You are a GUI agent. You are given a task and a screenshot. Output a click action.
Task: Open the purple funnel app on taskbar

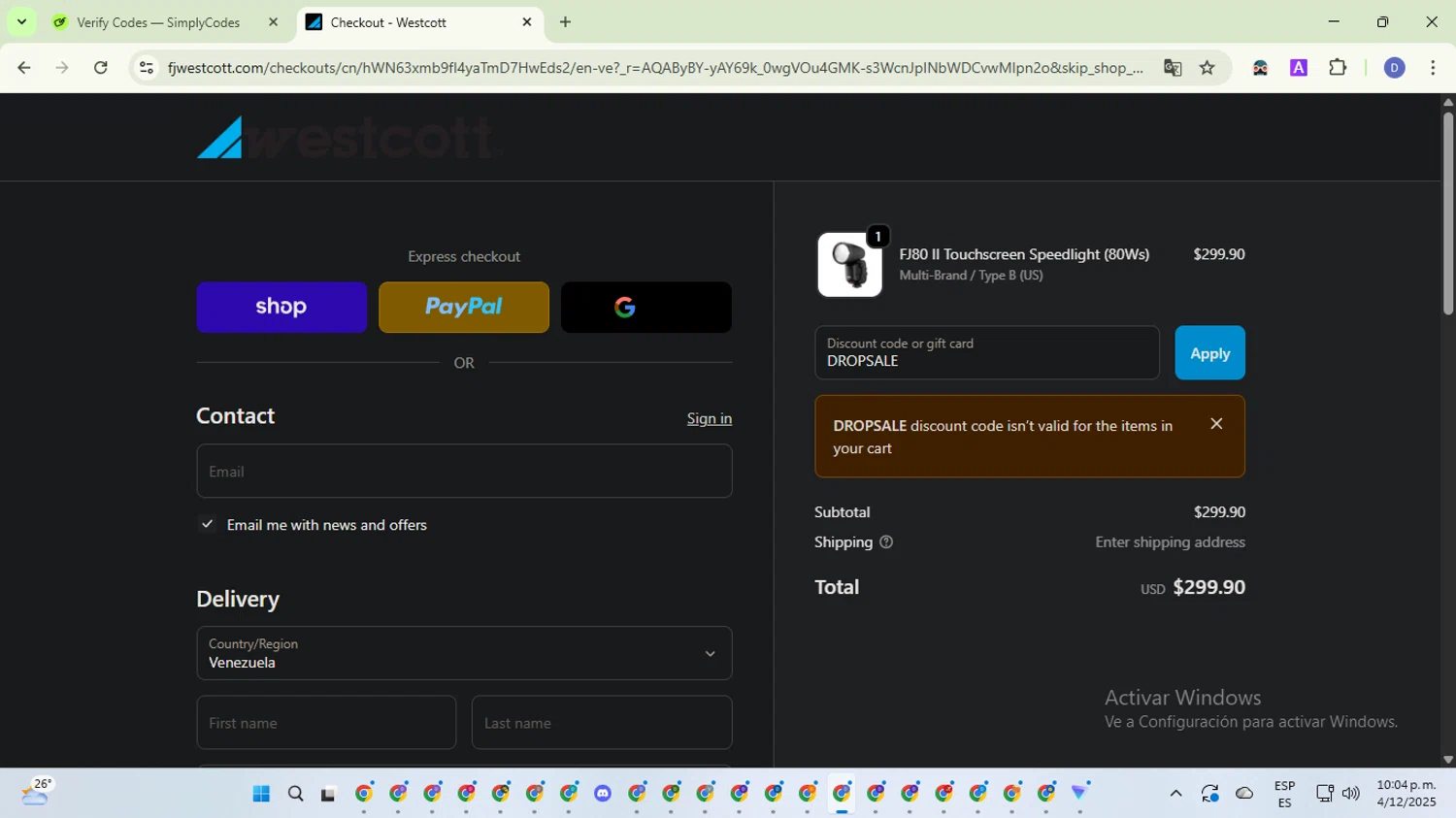point(1079,794)
